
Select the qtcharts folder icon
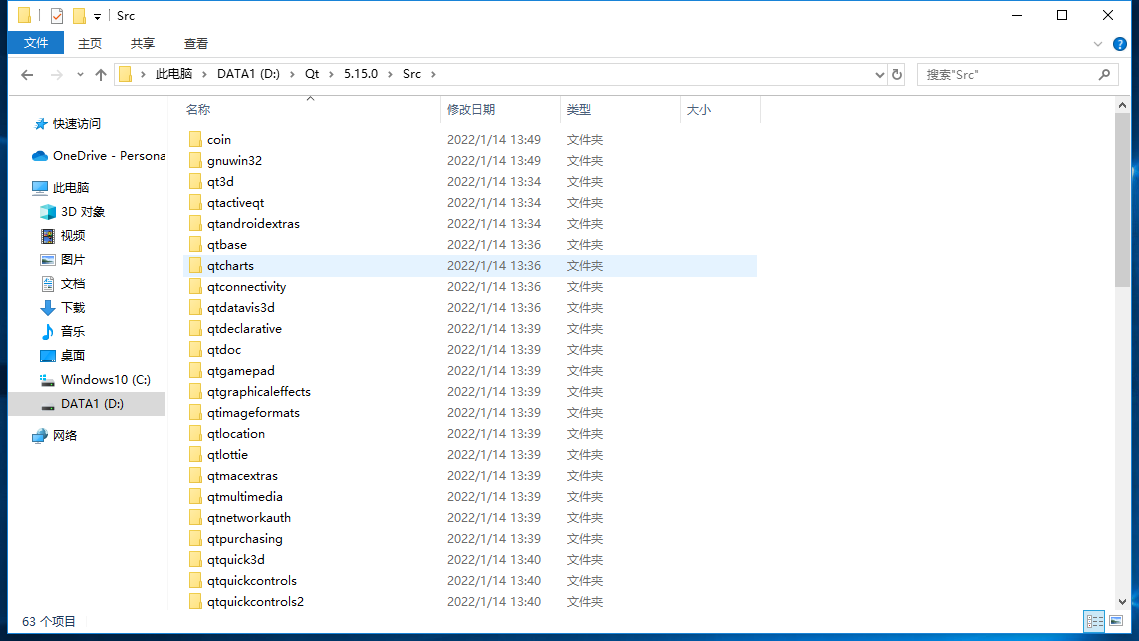point(195,266)
